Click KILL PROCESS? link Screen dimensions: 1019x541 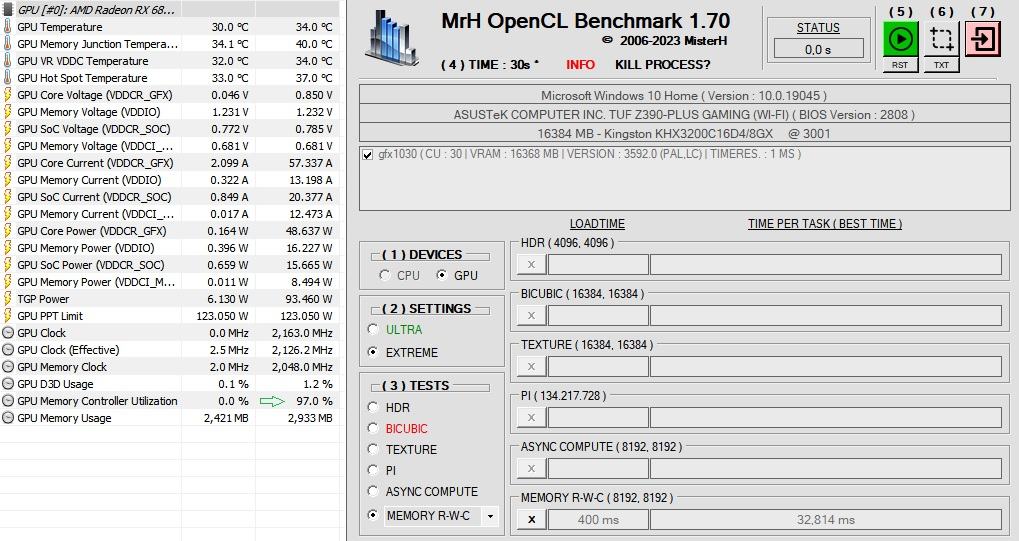point(663,65)
